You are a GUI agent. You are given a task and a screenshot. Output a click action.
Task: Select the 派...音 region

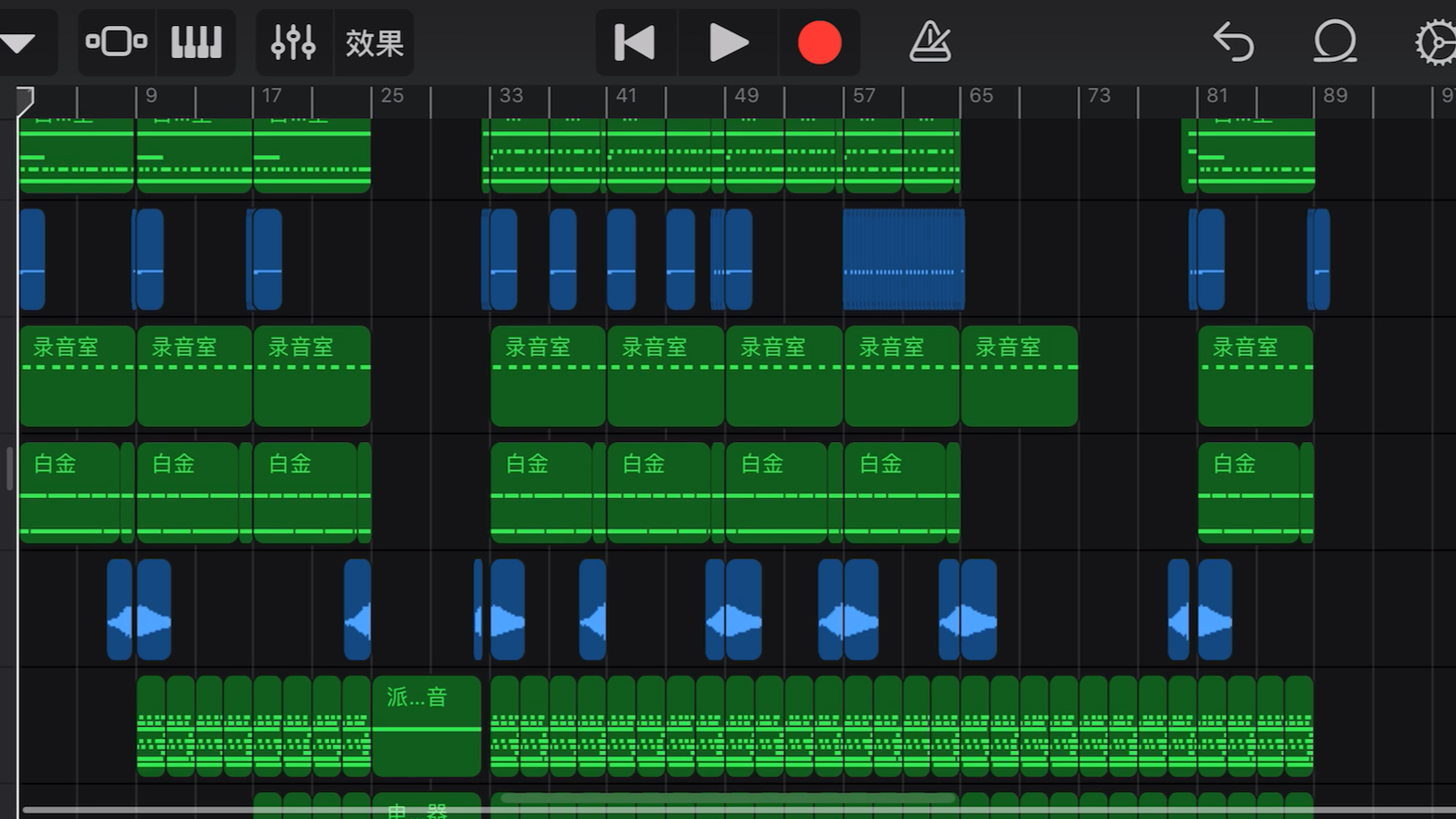click(427, 726)
